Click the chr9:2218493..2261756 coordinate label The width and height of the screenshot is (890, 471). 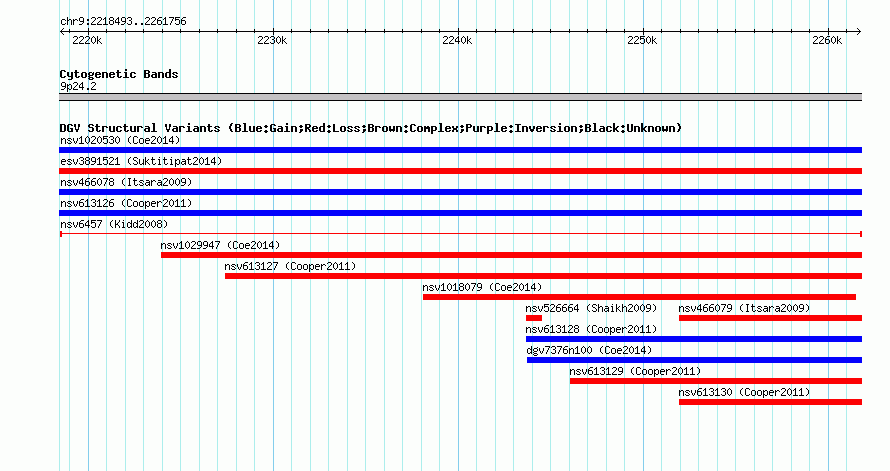click(123, 21)
